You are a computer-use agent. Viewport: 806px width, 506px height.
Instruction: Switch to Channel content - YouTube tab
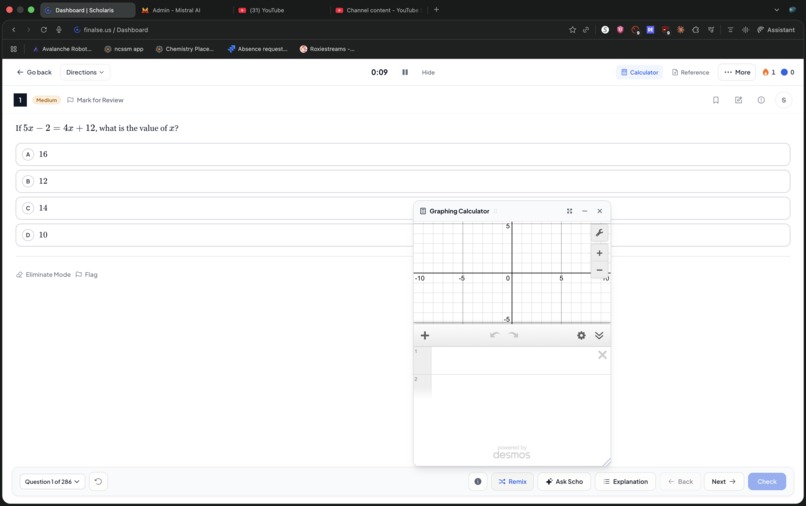coord(380,10)
